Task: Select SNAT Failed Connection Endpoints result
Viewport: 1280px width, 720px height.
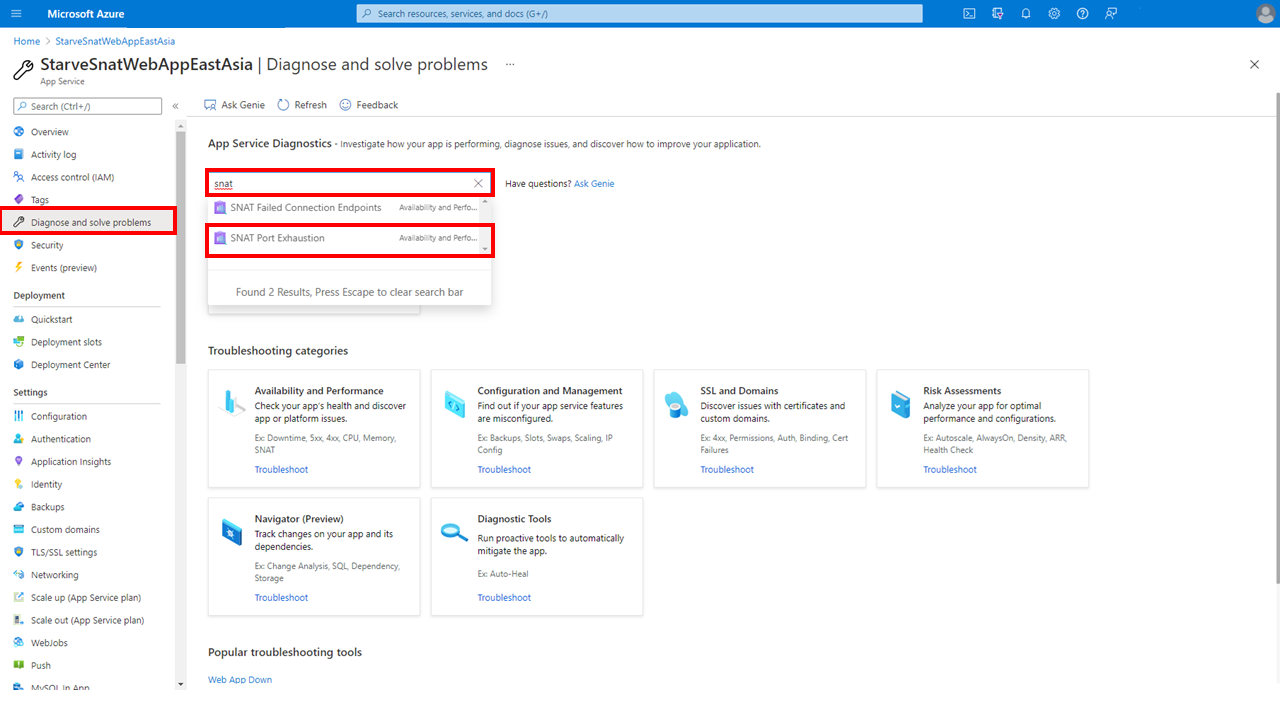Action: 305,208
